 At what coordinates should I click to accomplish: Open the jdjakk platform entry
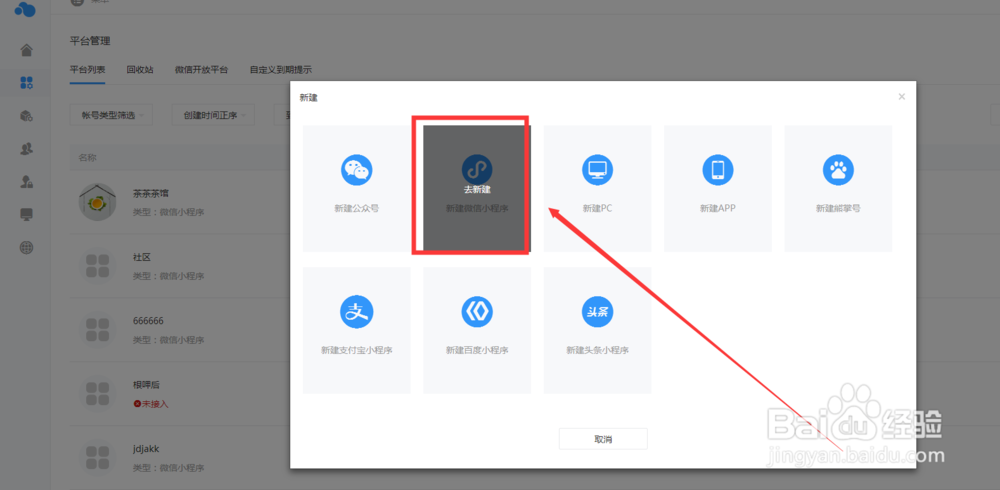click(x=145, y=449)
